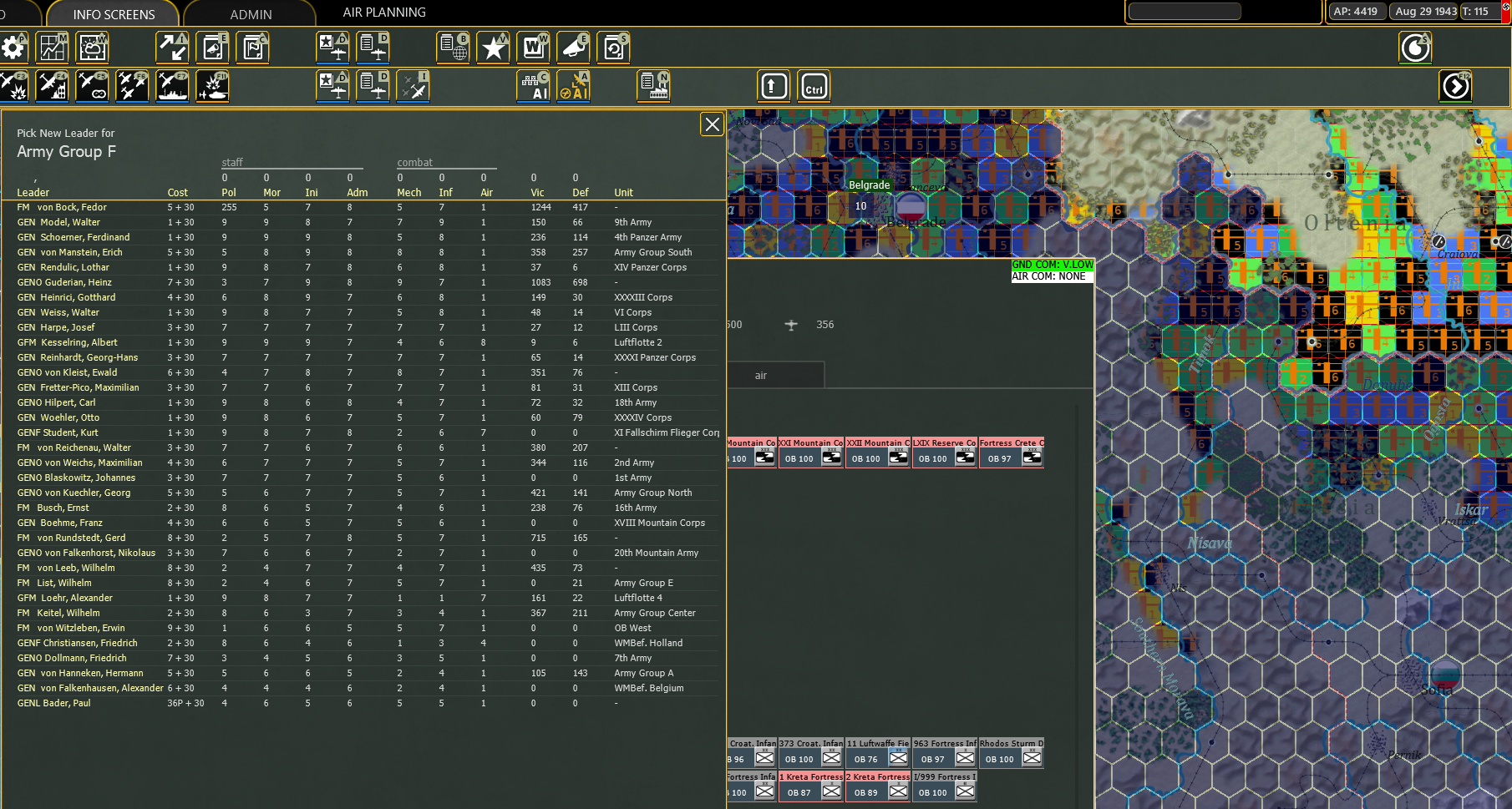The width and height of the screenshot is (1512, 809).
Task: Toggle the Ctrl modifier button
Action: click(813, 85)
